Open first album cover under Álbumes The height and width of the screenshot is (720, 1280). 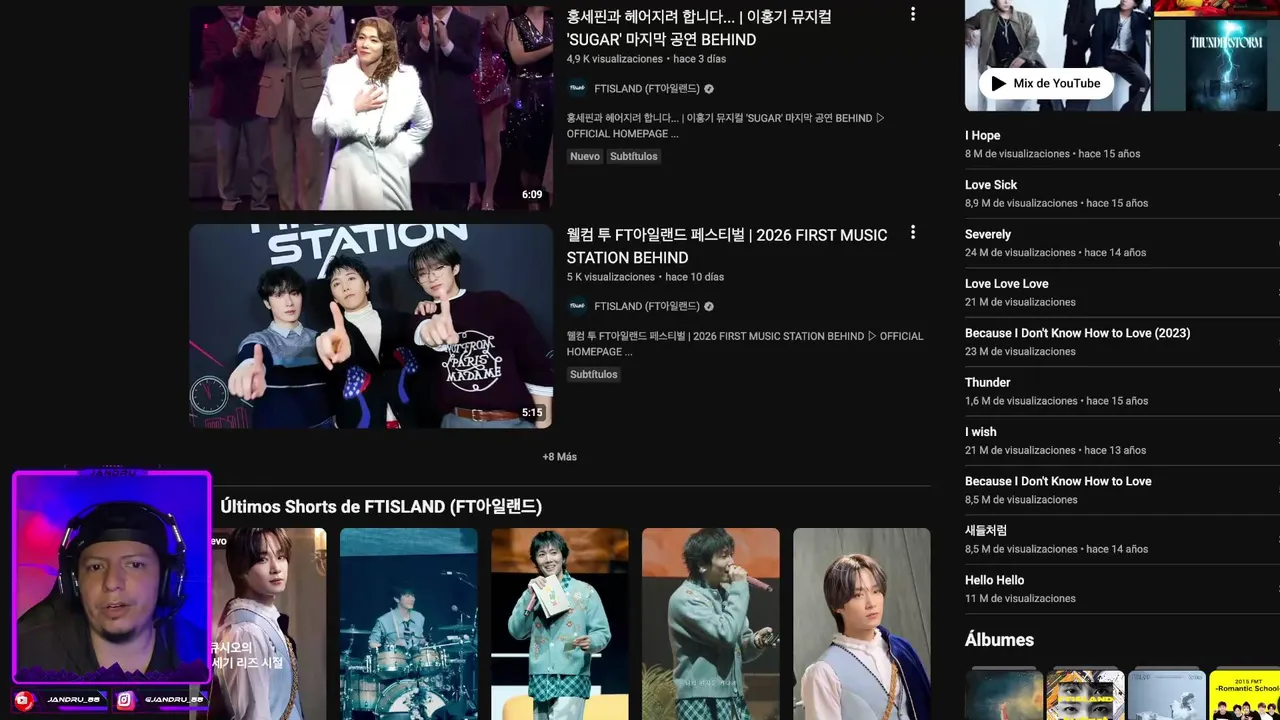(1004, 695)
